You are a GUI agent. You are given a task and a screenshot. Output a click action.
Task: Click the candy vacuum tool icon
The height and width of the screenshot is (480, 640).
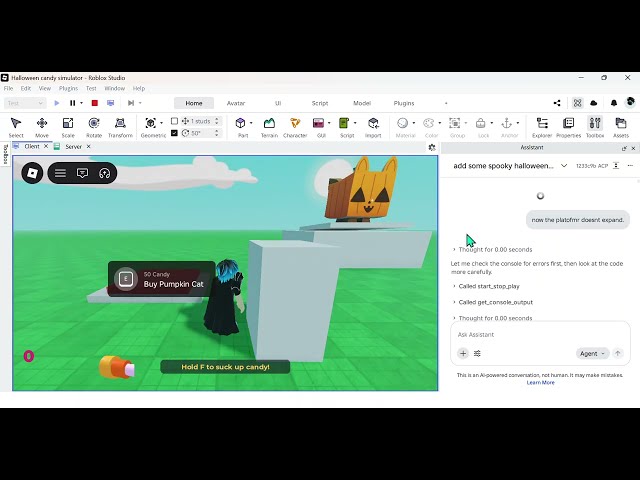[117, 367]
